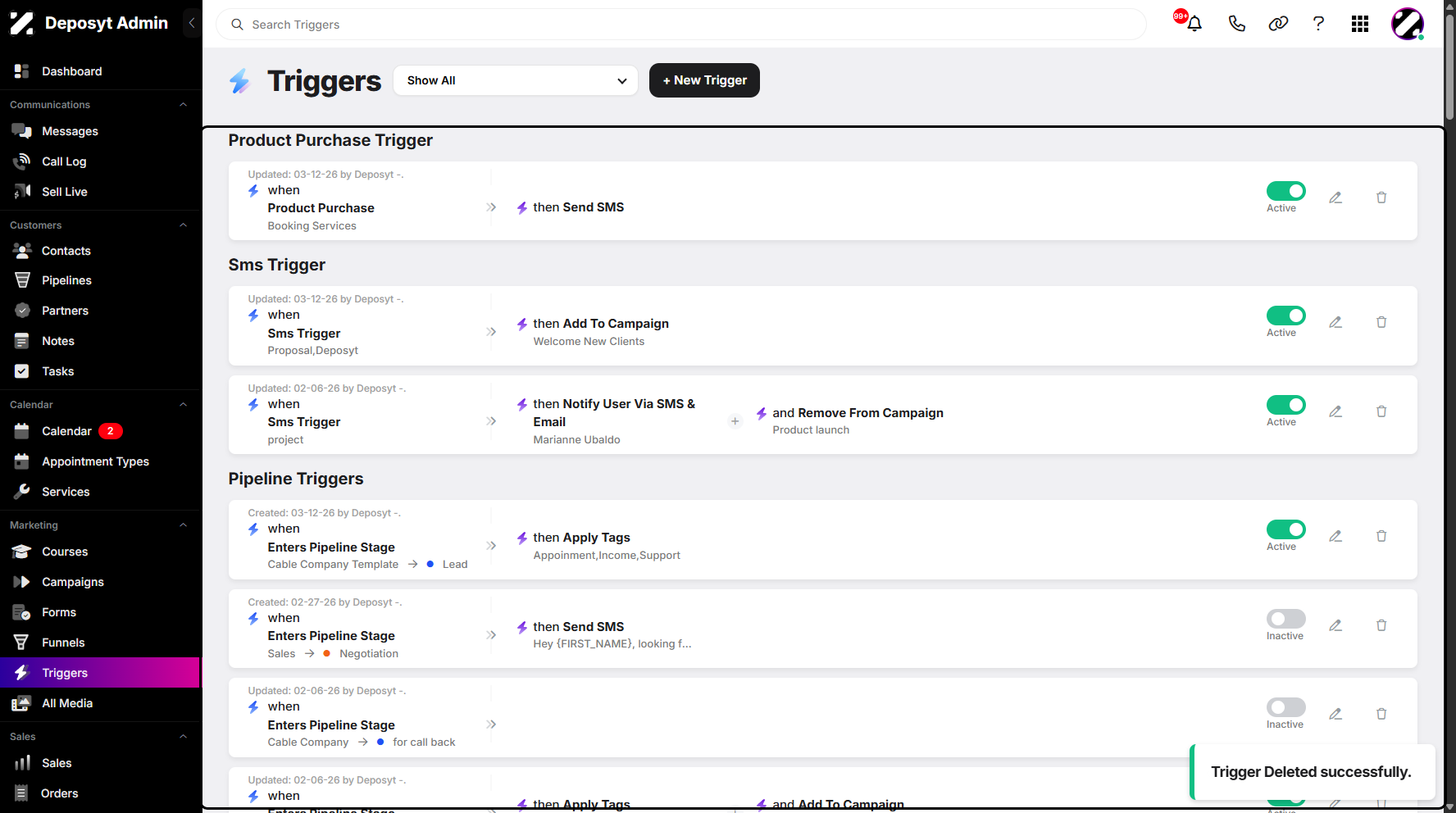1456x813 pixels.
Task: Open the apps grid menu
Action: coord(1360,24)
